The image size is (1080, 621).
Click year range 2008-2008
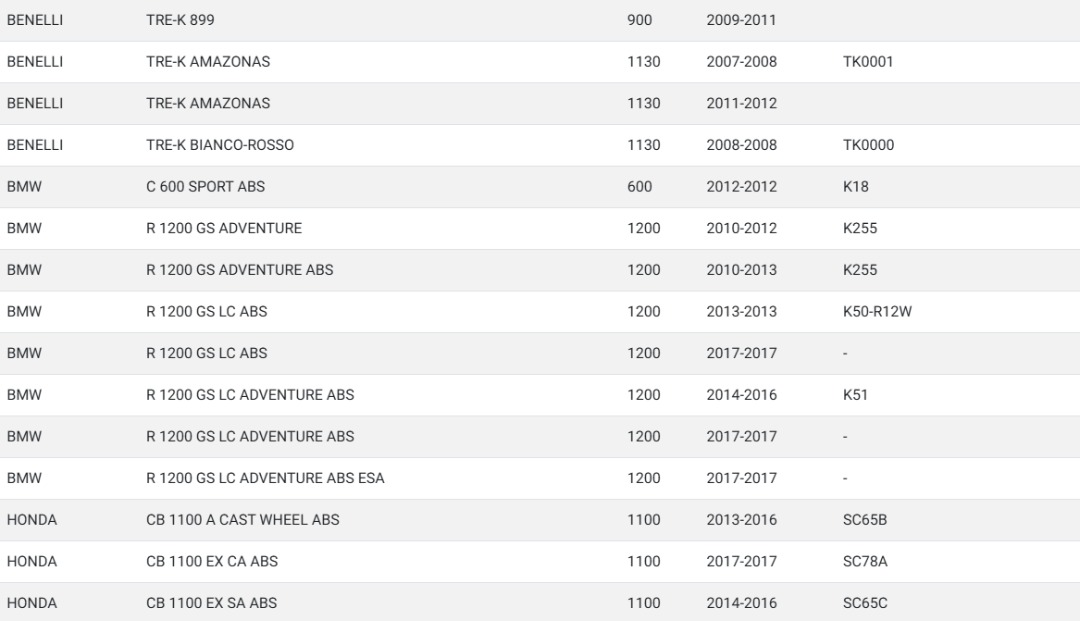point(741,145)
